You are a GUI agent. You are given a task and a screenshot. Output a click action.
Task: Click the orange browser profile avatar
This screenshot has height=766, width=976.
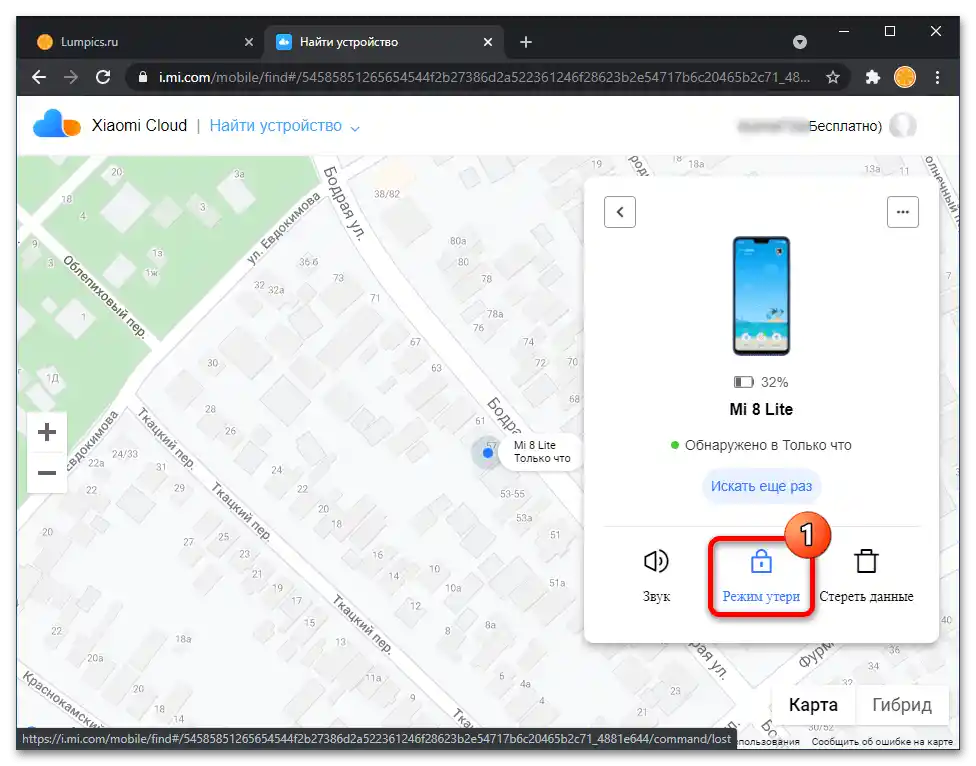[x=904, y=77]
